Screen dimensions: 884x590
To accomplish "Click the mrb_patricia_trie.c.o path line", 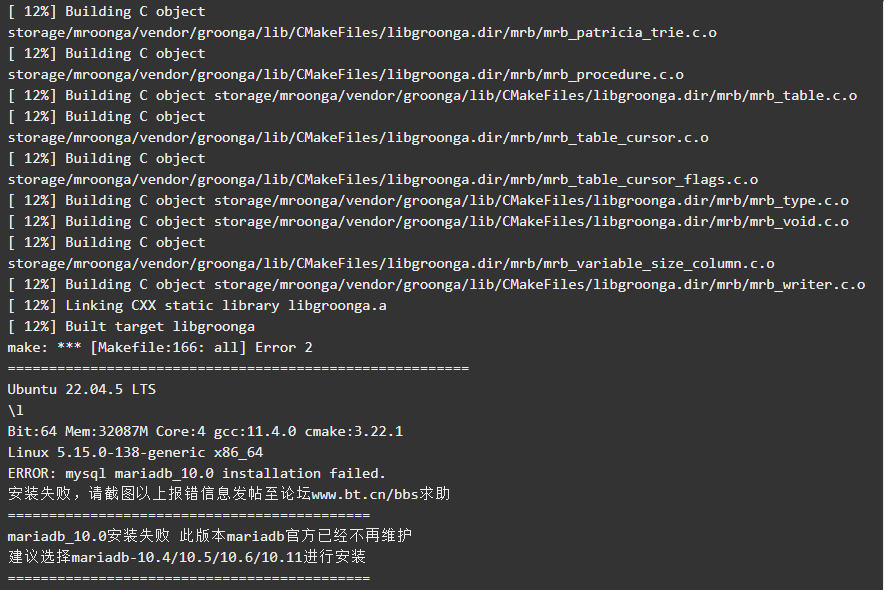I will [x=362, y=33].
